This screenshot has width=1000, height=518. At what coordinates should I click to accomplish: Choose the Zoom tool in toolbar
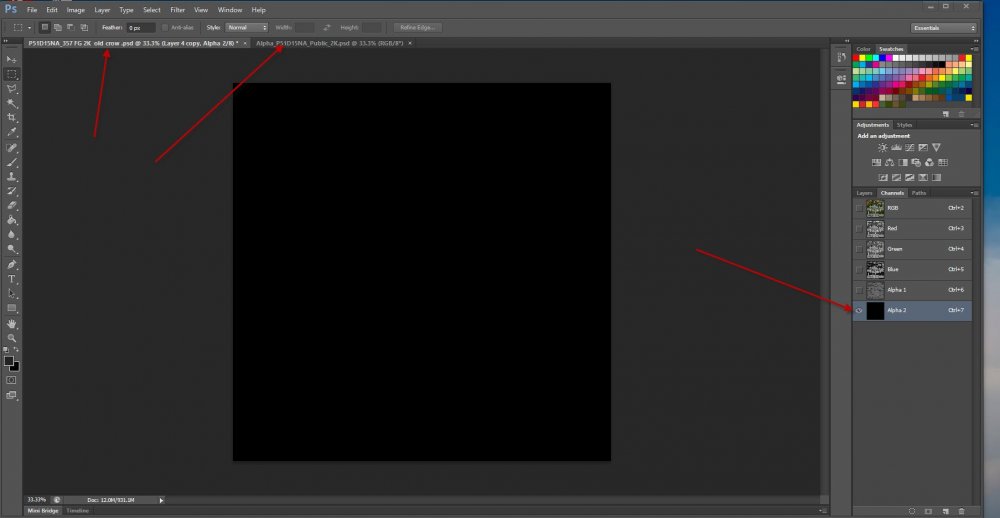pos(12,338)
